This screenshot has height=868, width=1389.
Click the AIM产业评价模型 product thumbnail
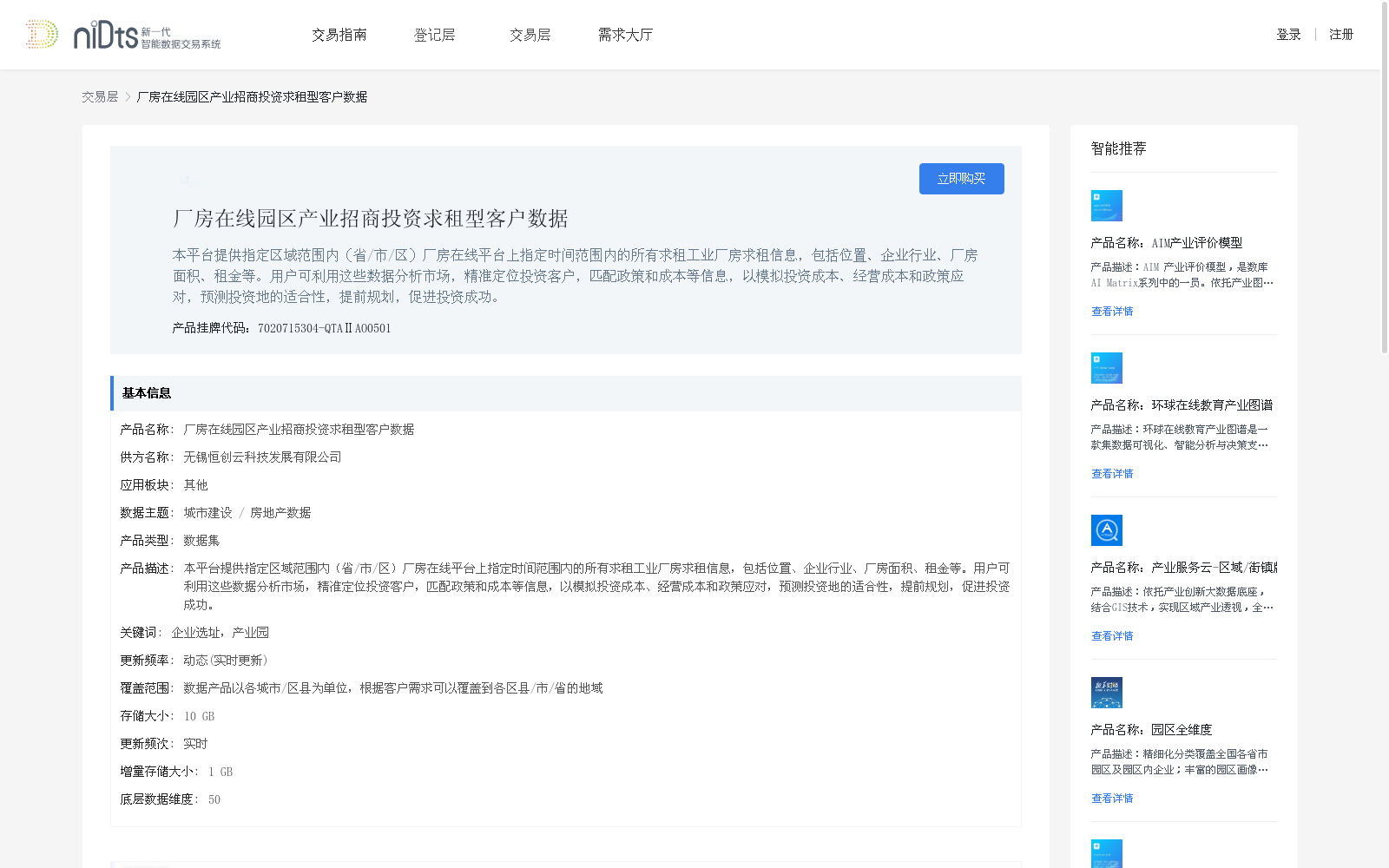[x=1107, y=206]
